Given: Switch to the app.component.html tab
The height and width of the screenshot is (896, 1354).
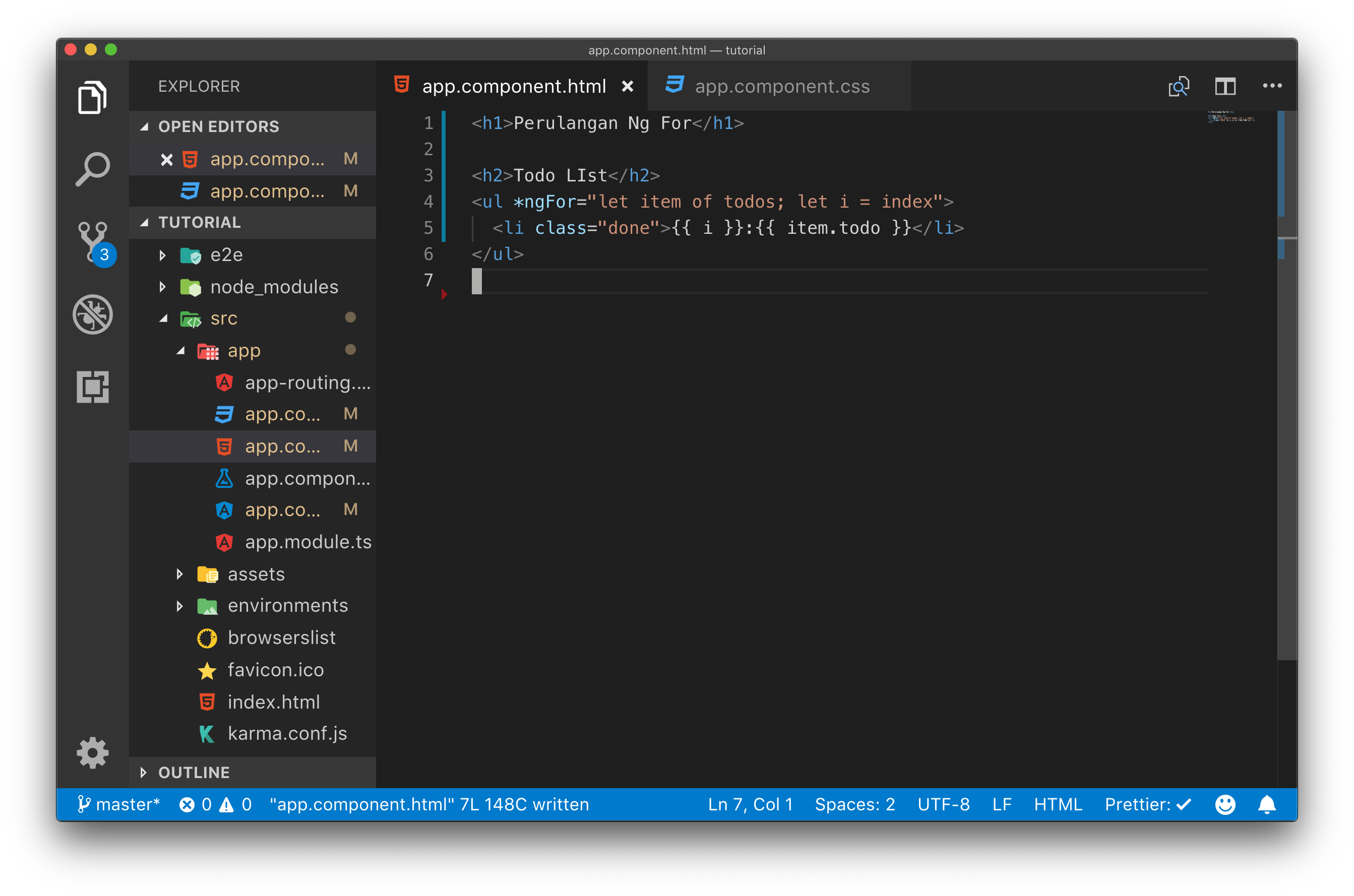Looking at the screenshot, I should pyautogui.click(x=513, y=86).
